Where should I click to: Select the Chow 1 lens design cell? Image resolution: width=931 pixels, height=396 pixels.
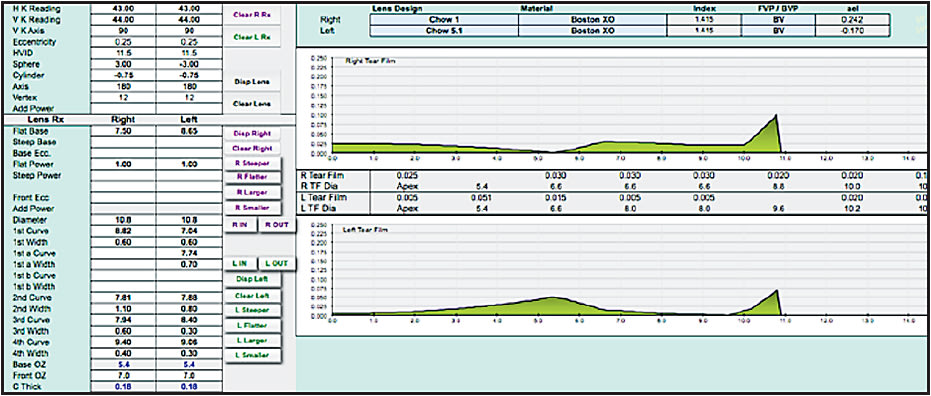444,19
